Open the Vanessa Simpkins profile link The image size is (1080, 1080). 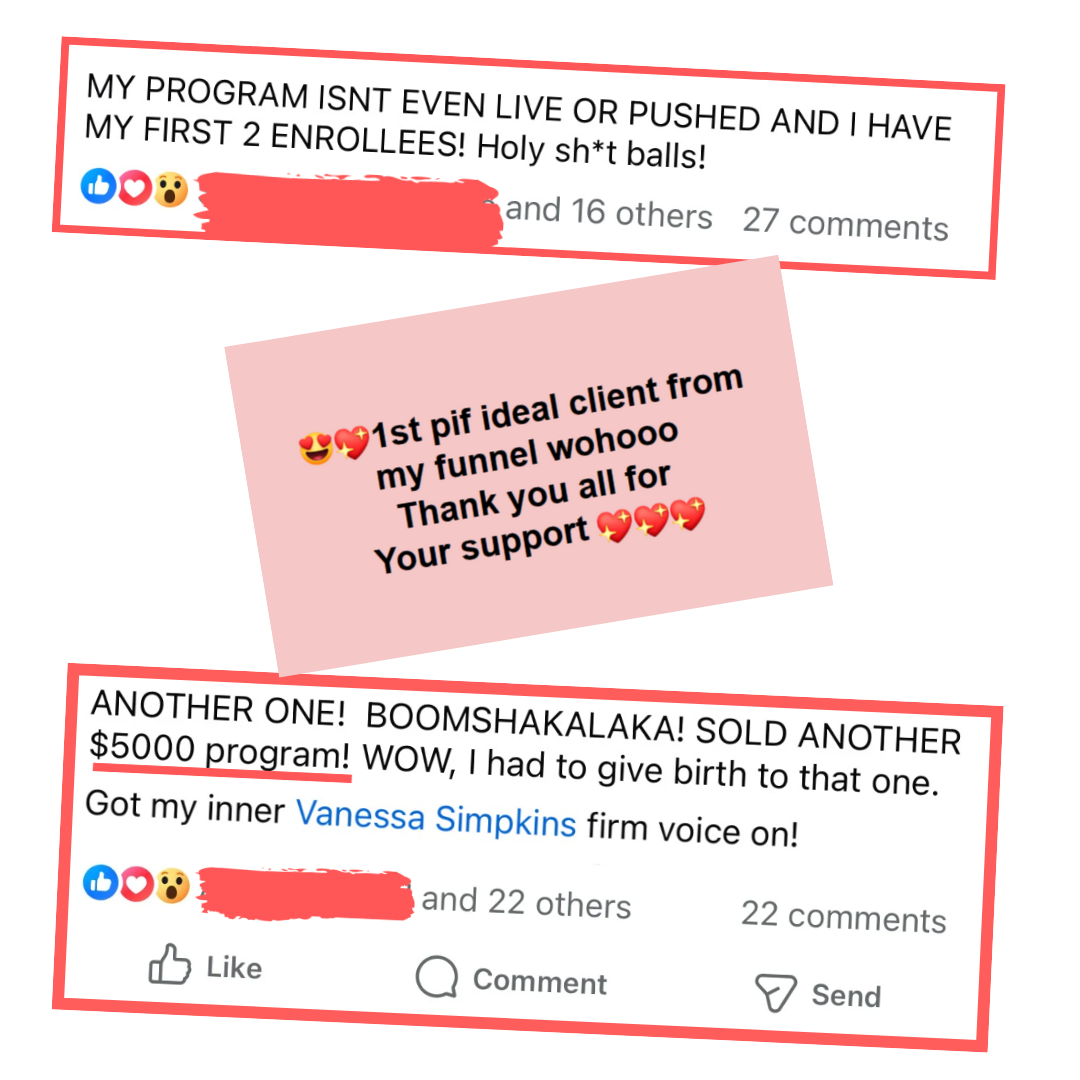436,818
